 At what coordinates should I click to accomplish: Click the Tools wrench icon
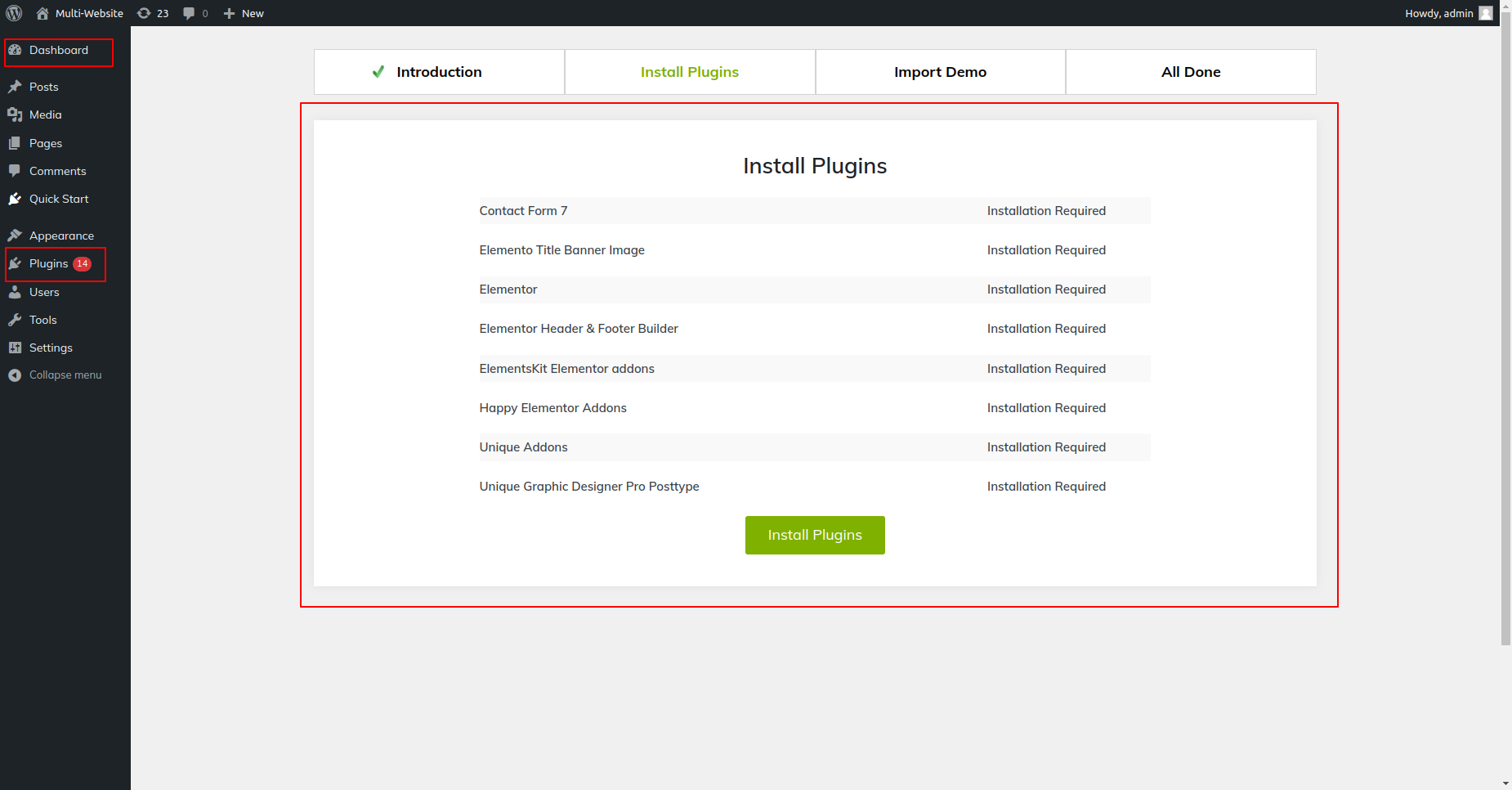click(15, 320)
